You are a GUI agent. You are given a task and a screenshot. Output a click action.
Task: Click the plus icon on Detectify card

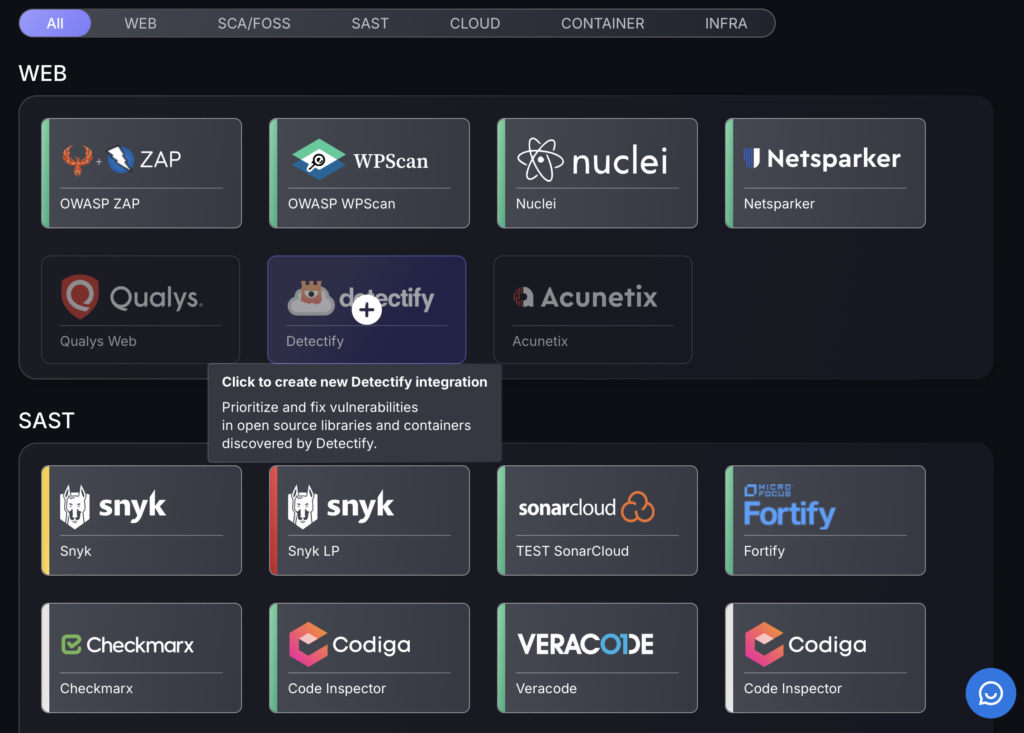[367, 310]
